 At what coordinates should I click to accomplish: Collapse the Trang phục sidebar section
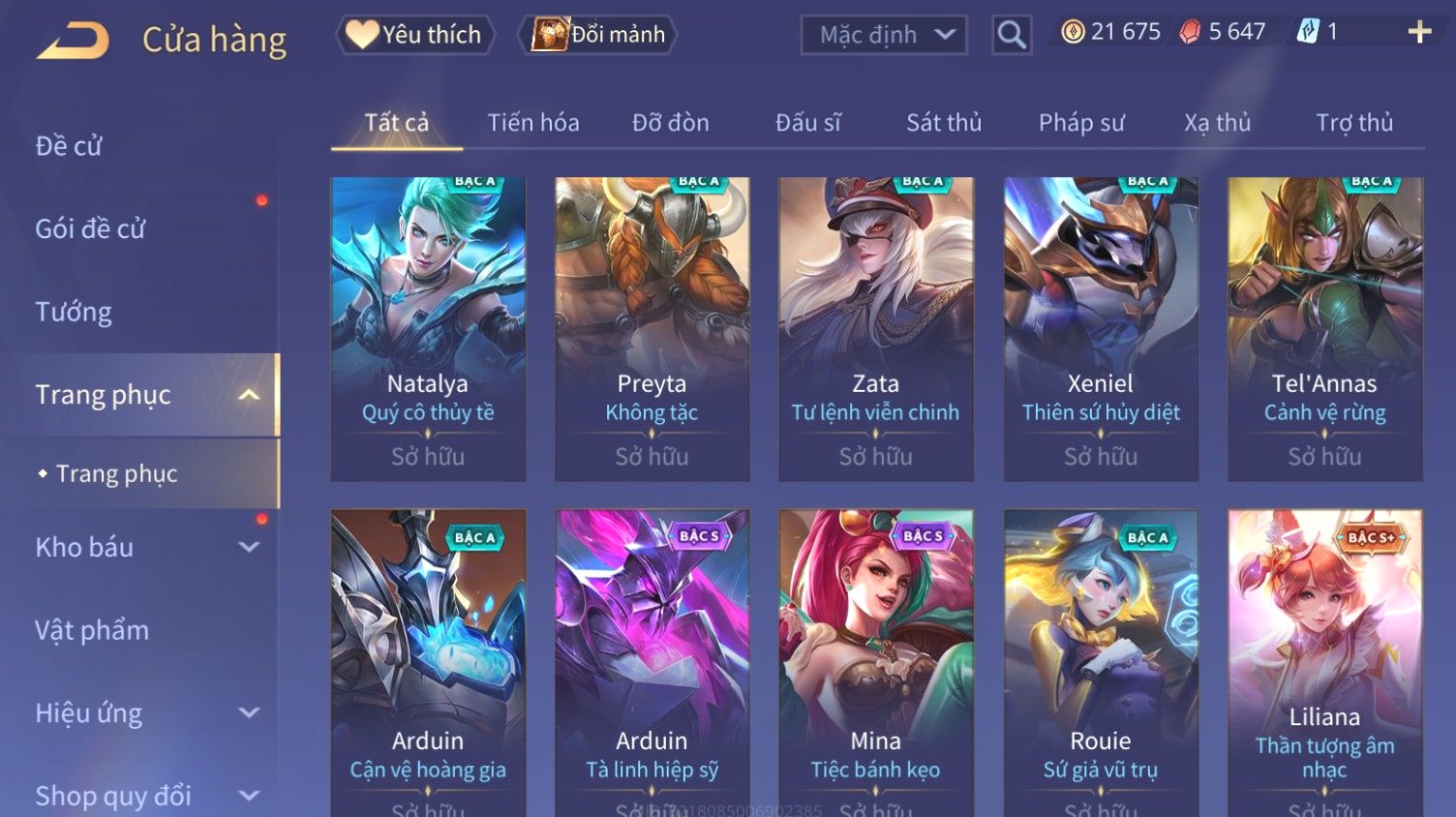249,395
